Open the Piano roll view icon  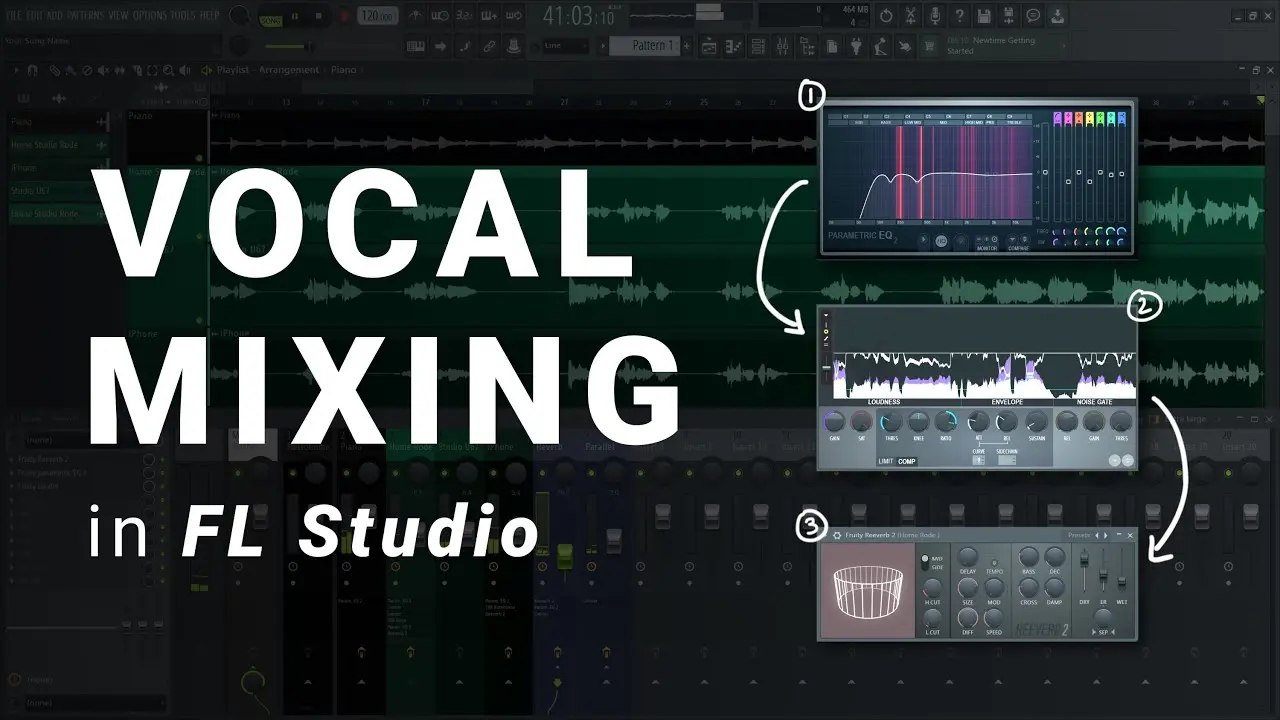click(x=733, y=46)
